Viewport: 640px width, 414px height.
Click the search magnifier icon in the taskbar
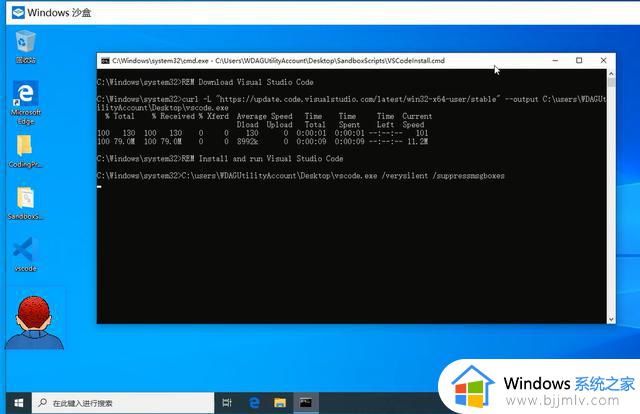click(42, 403)
